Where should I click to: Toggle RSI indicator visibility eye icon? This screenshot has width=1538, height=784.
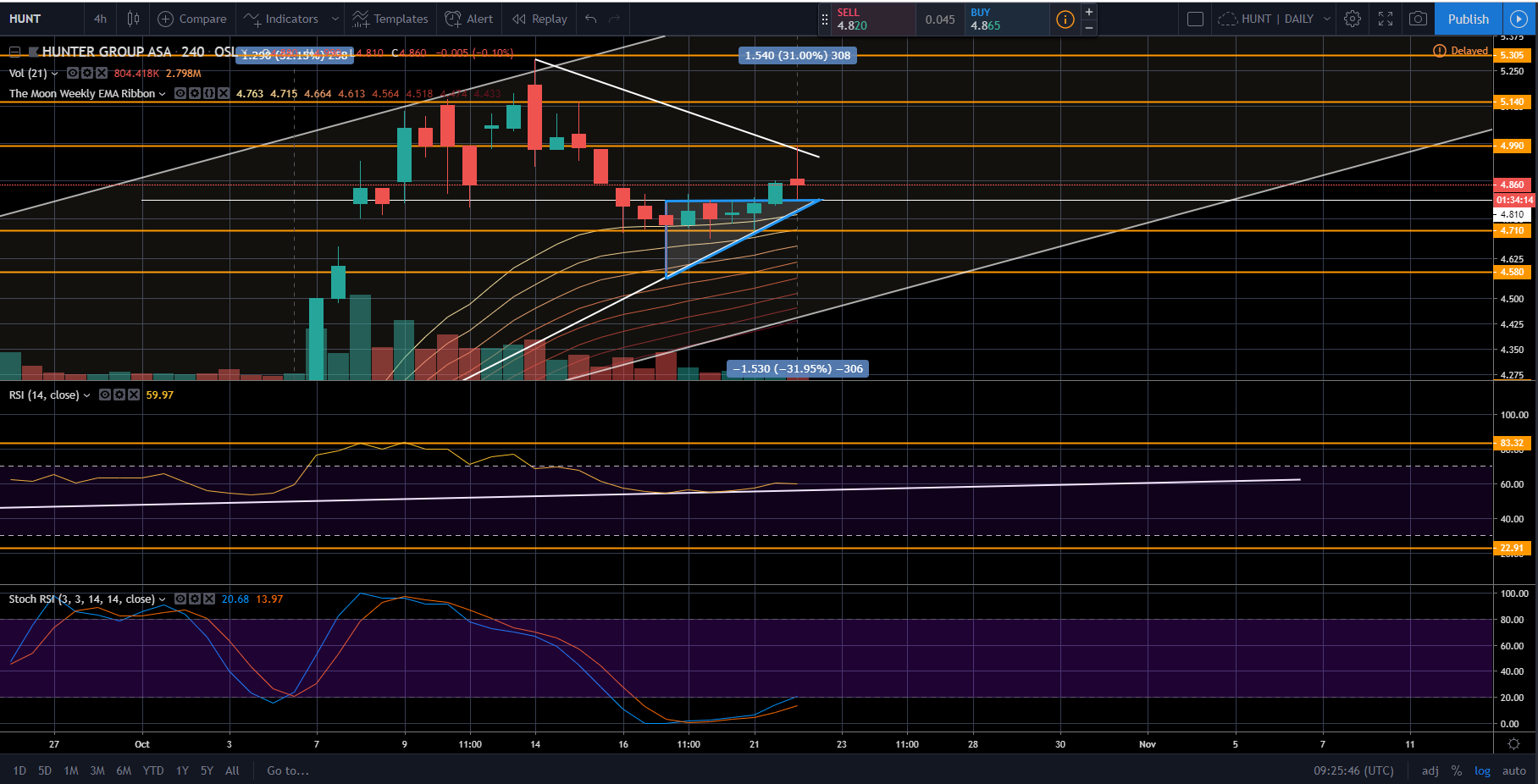(105, 395)
